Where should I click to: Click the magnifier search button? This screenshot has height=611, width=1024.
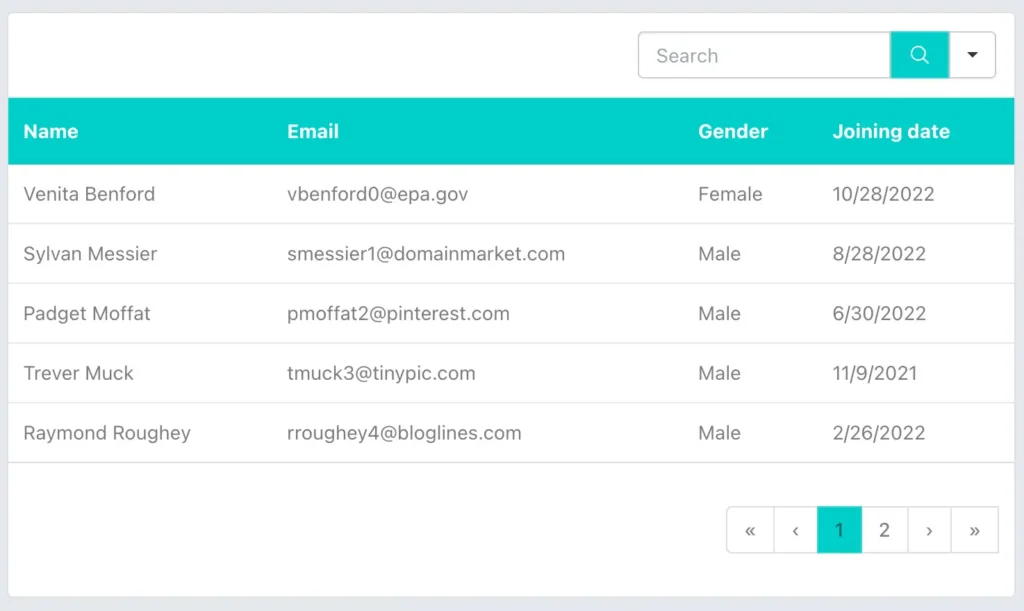[920, 55]
